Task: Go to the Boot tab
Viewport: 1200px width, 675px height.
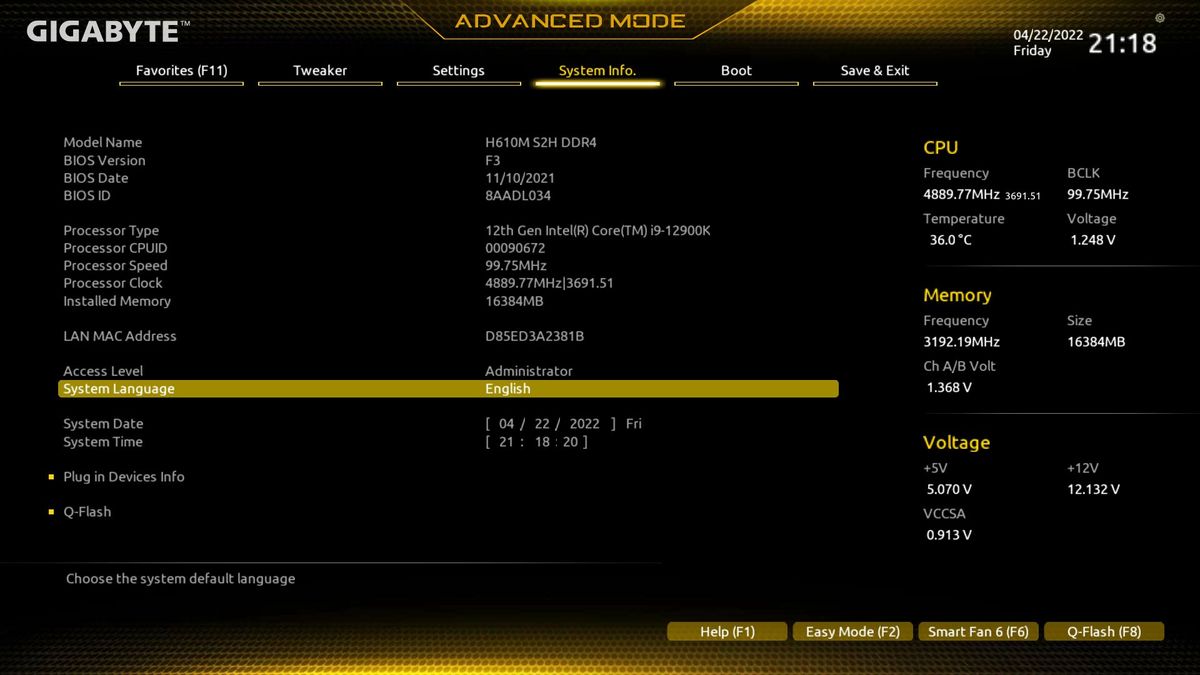Action: click(736, 71)
